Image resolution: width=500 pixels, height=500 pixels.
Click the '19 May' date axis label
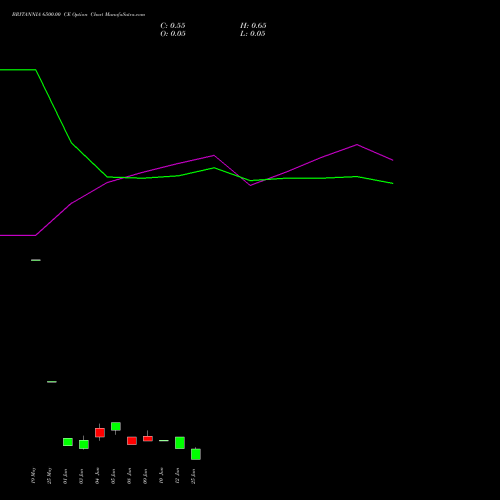(33, 476)
